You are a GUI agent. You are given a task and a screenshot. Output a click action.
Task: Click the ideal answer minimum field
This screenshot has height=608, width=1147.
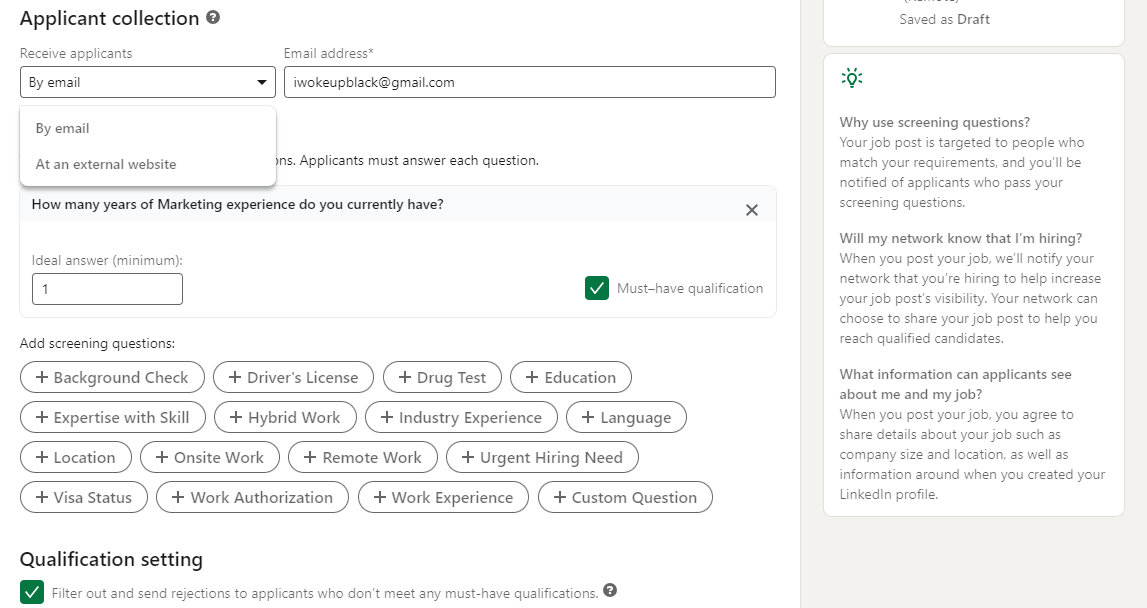coord(107,289)
